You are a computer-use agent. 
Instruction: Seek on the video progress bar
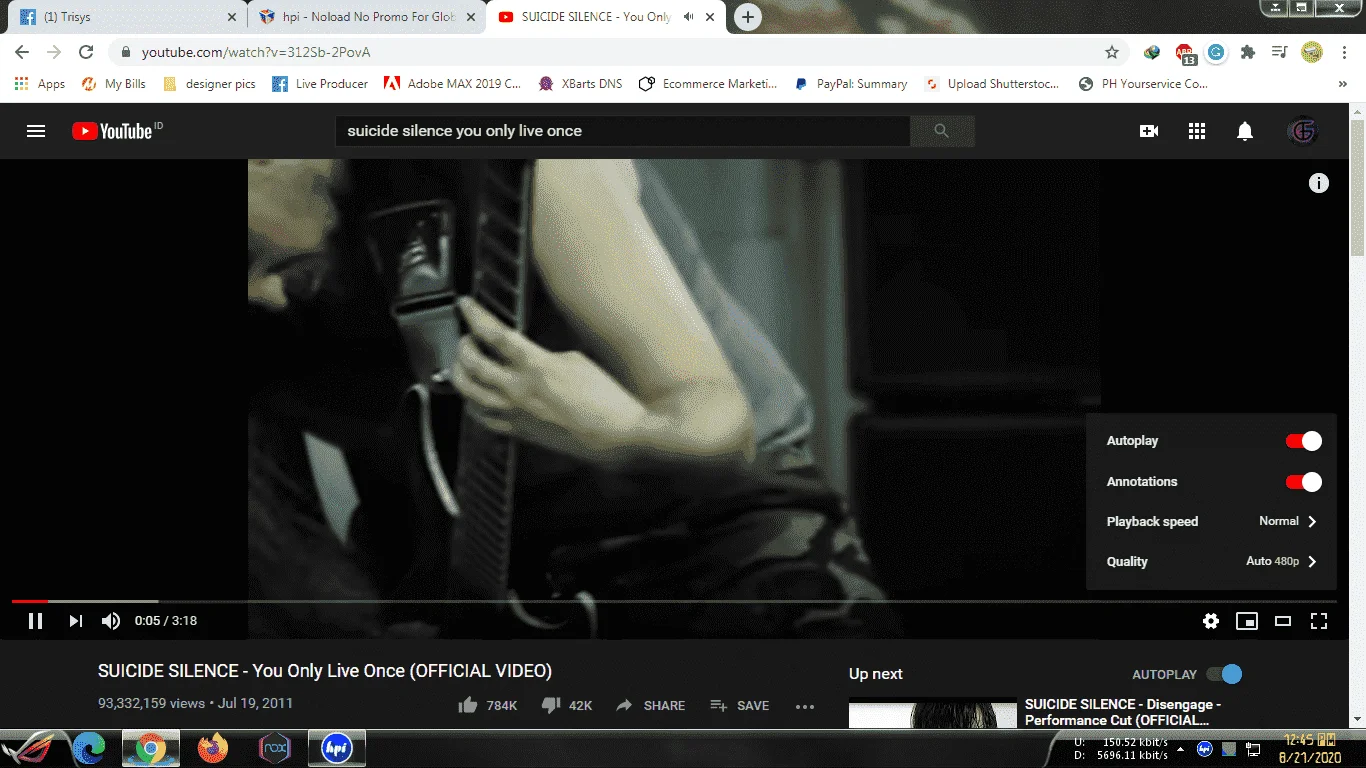pyautogui.click(x=676, y=601)
